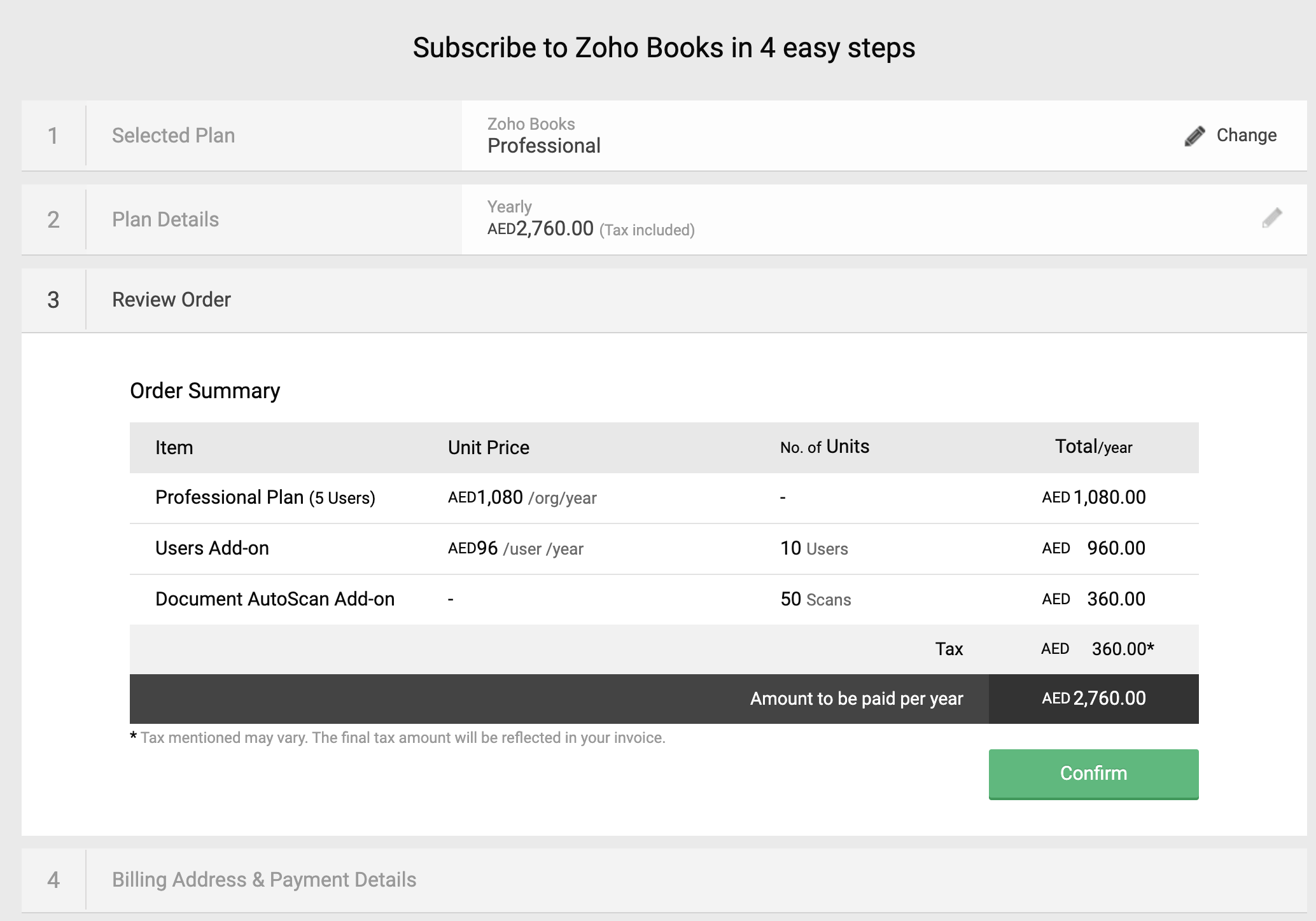Click the Amount to be paid total

coord(1093,698)
